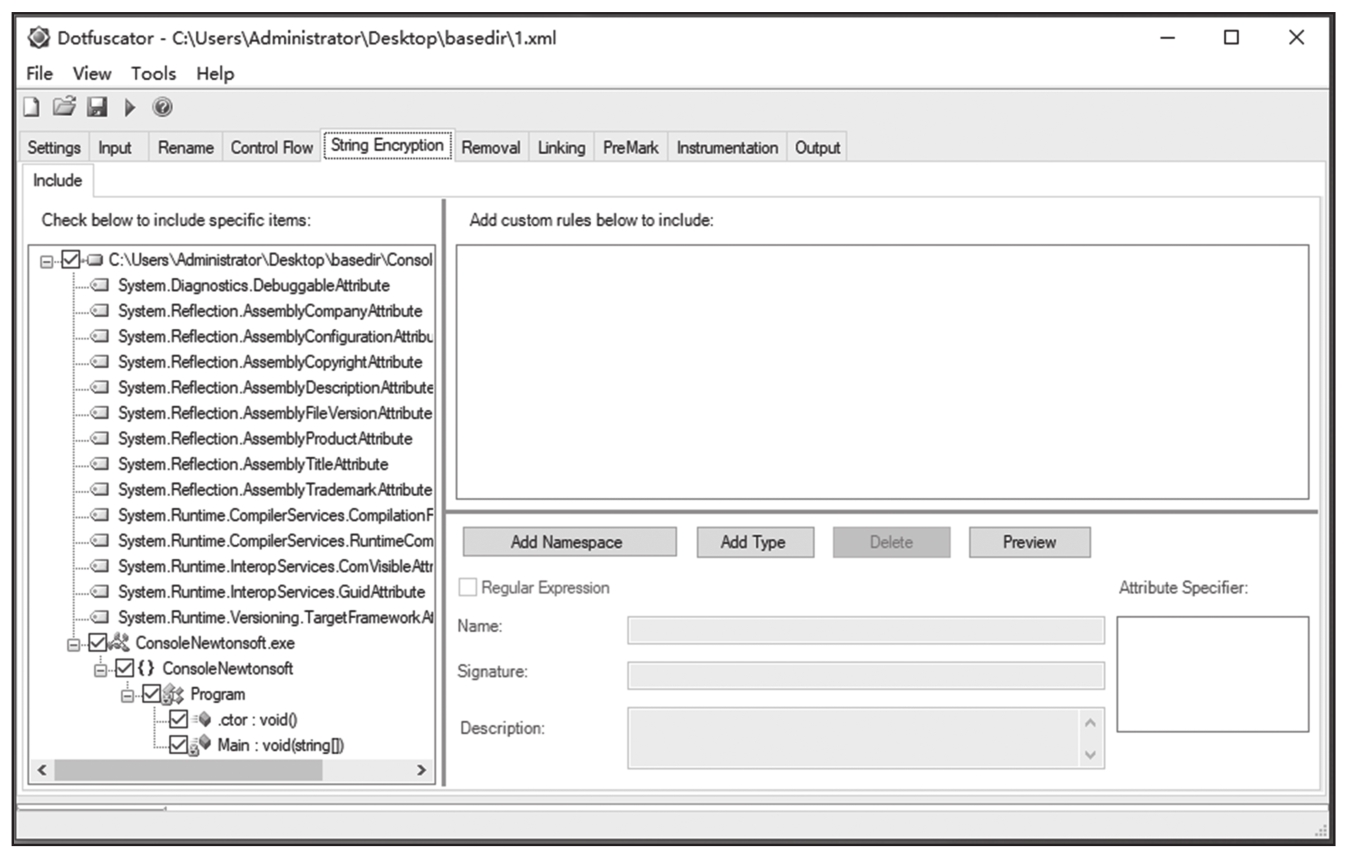Click Description field scroll down arrow
Viewport: 1347px width, 857px height.
click(1090, 754)
